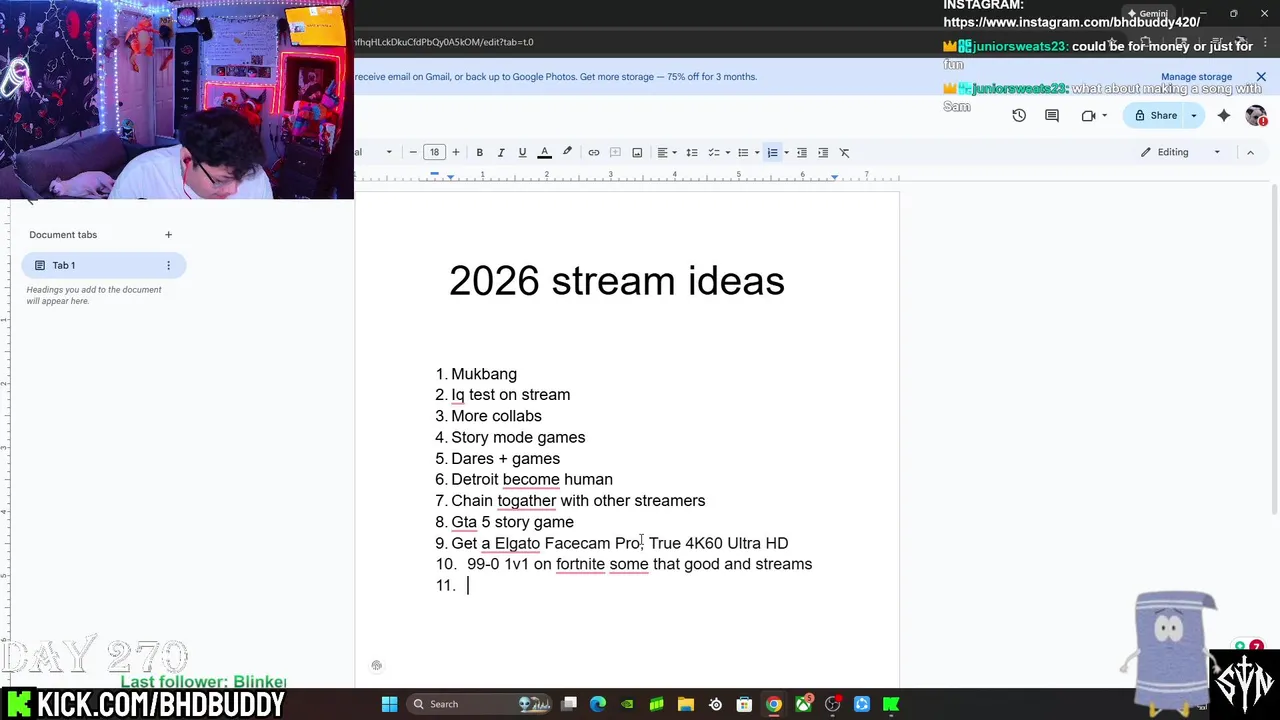The image size is (1280, 720).
Task: Click the insert link icon
Action: (594, 152)
